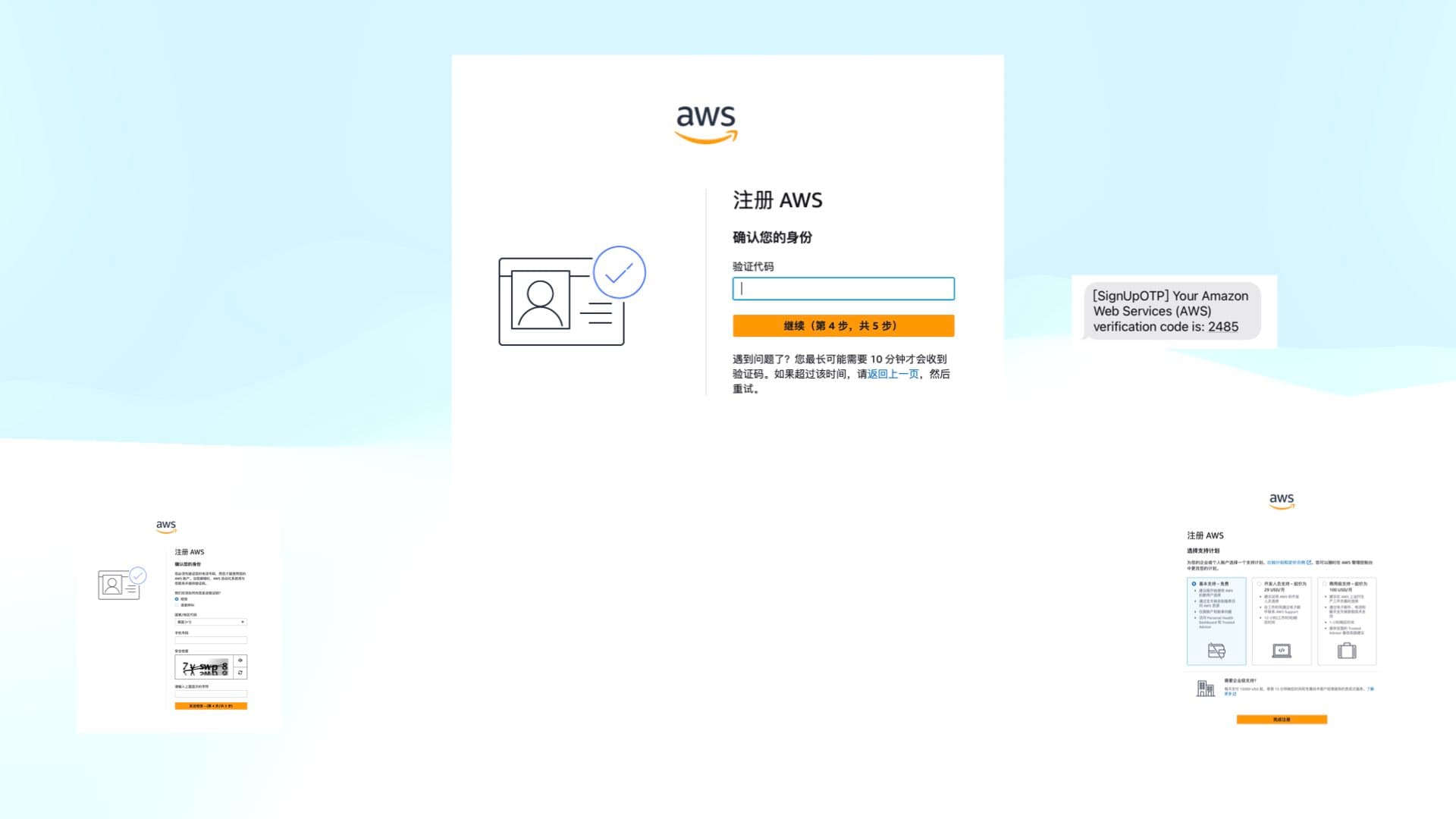
Task: Click the captcha refresh icon
Action: (x=240, y=673)
